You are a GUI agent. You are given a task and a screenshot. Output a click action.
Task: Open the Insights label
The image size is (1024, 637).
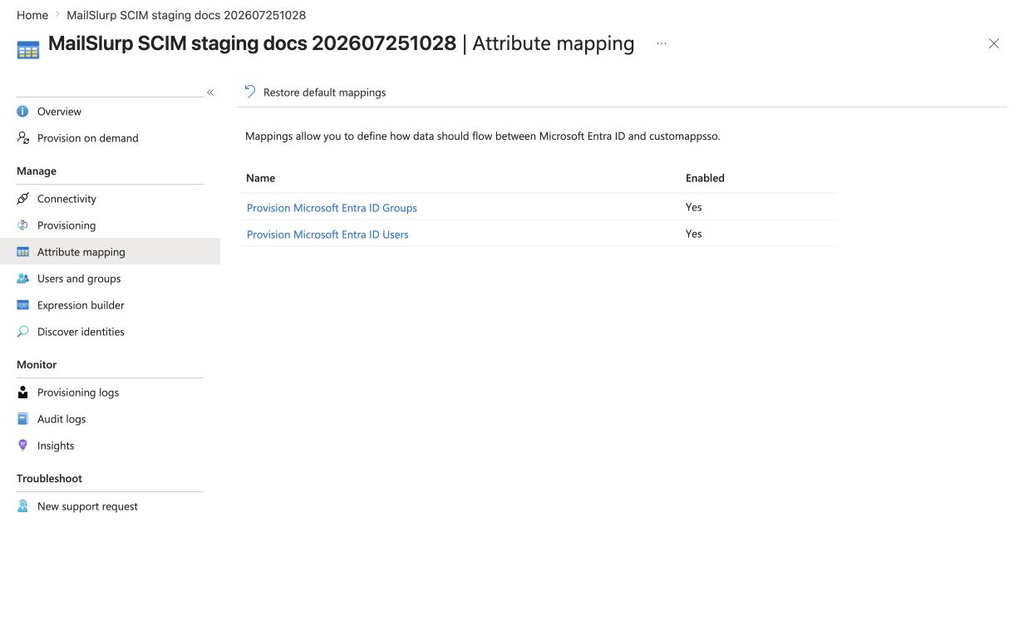[x=56, y=446]
